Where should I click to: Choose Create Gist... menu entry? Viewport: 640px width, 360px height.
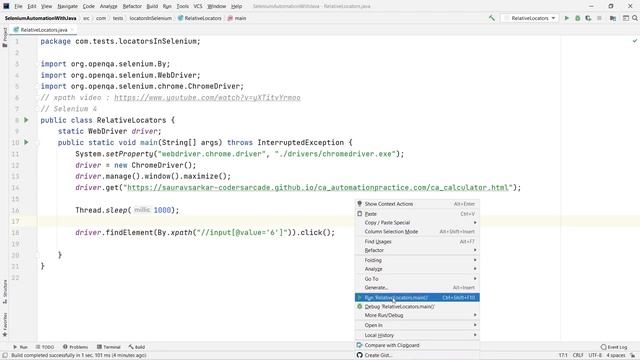click(x=417, y=355)
